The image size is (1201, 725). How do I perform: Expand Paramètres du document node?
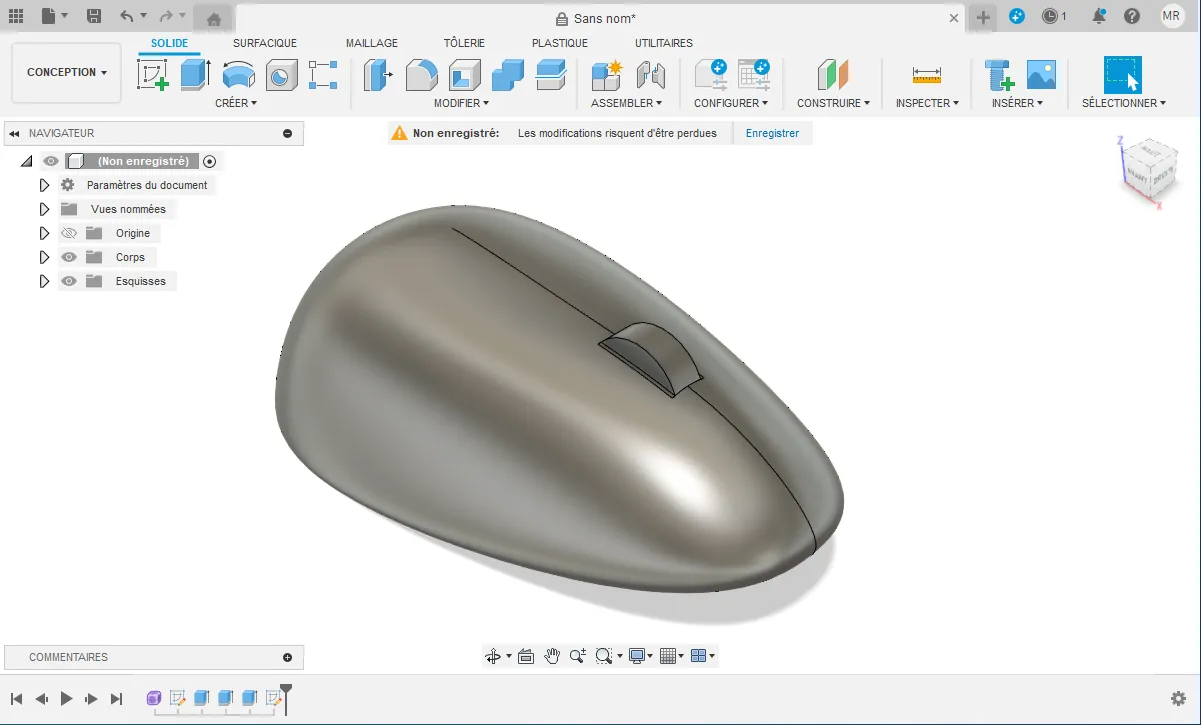pos(44,185)
